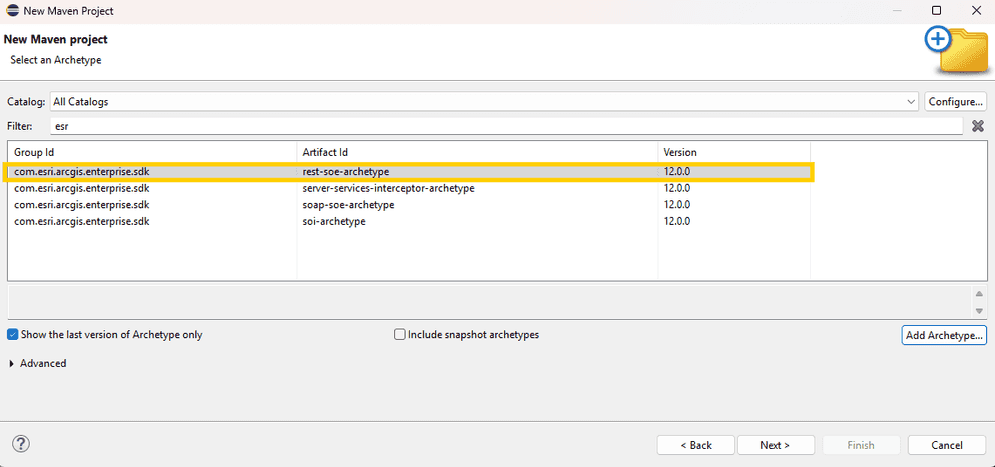Proceed with the Next button
Viewport: 995px width, 467px height.
[x=775, y=445]
